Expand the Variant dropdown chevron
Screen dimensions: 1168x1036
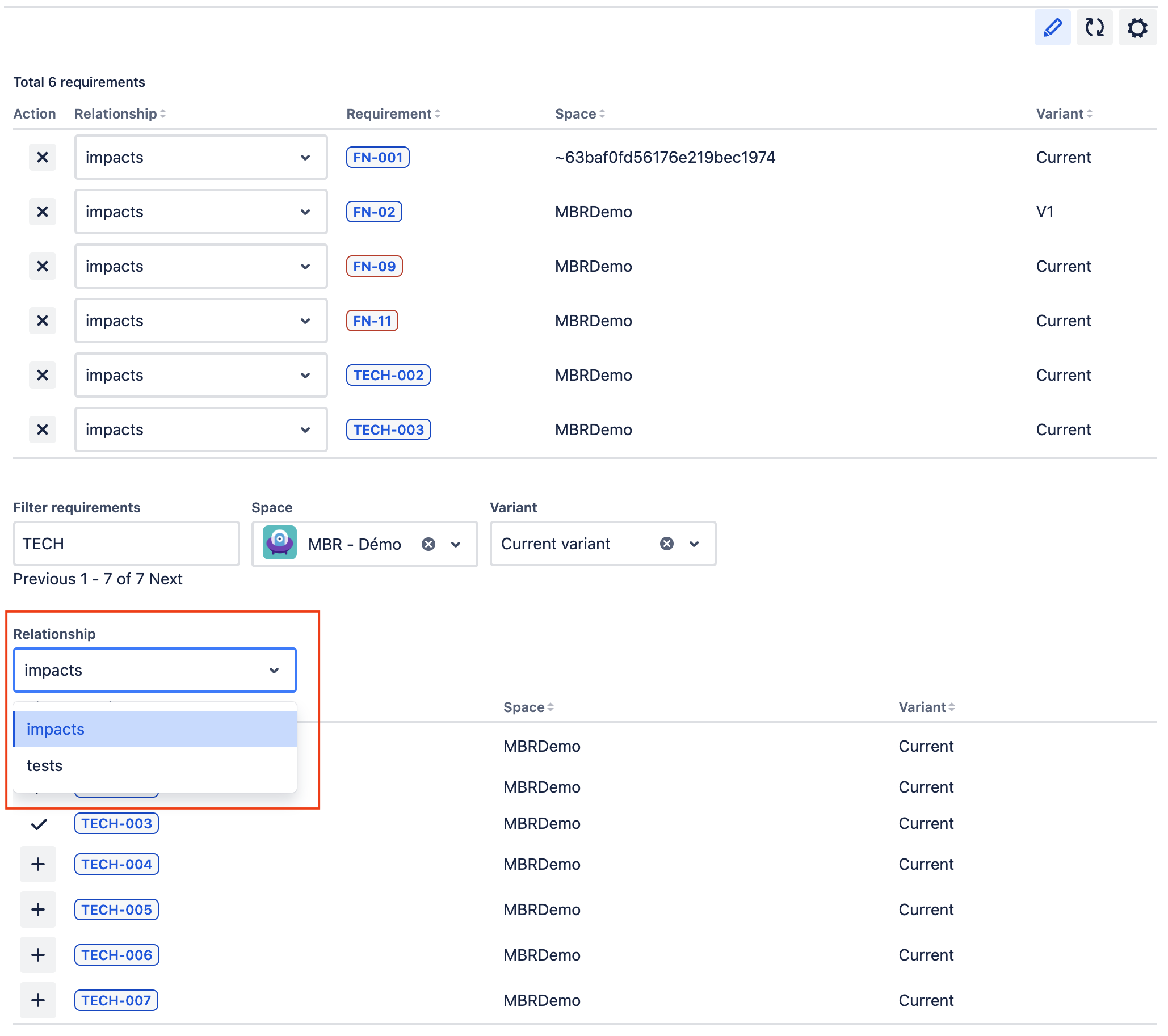[694, 544]
